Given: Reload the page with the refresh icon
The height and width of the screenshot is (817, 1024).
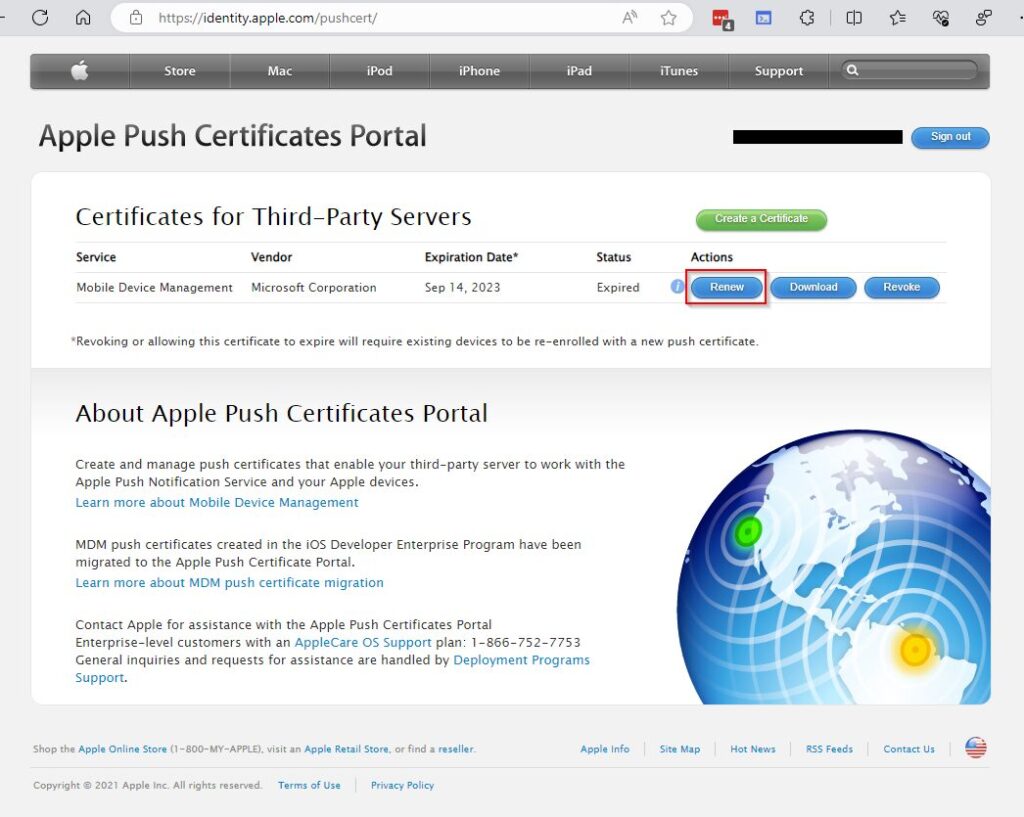Looking at the screenshot, I should tap(40, 17).
